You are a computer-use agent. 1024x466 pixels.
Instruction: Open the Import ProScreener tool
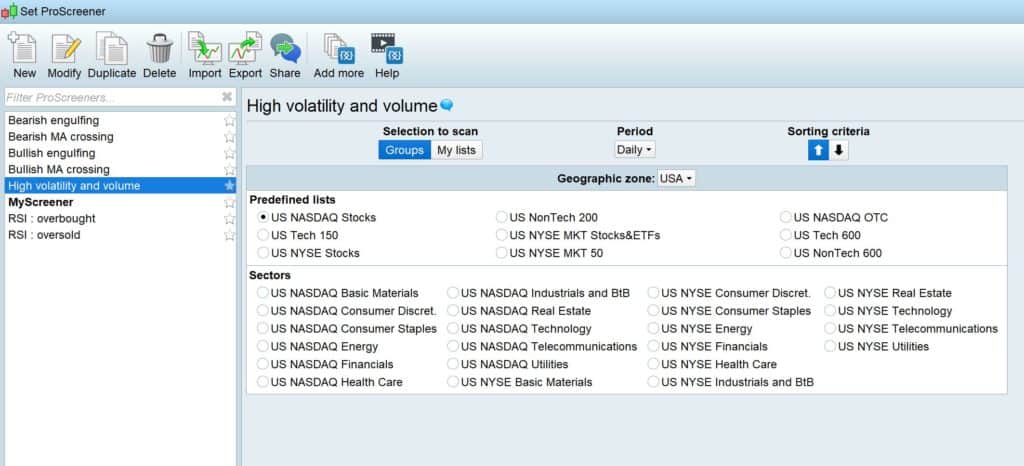point(205,49)
